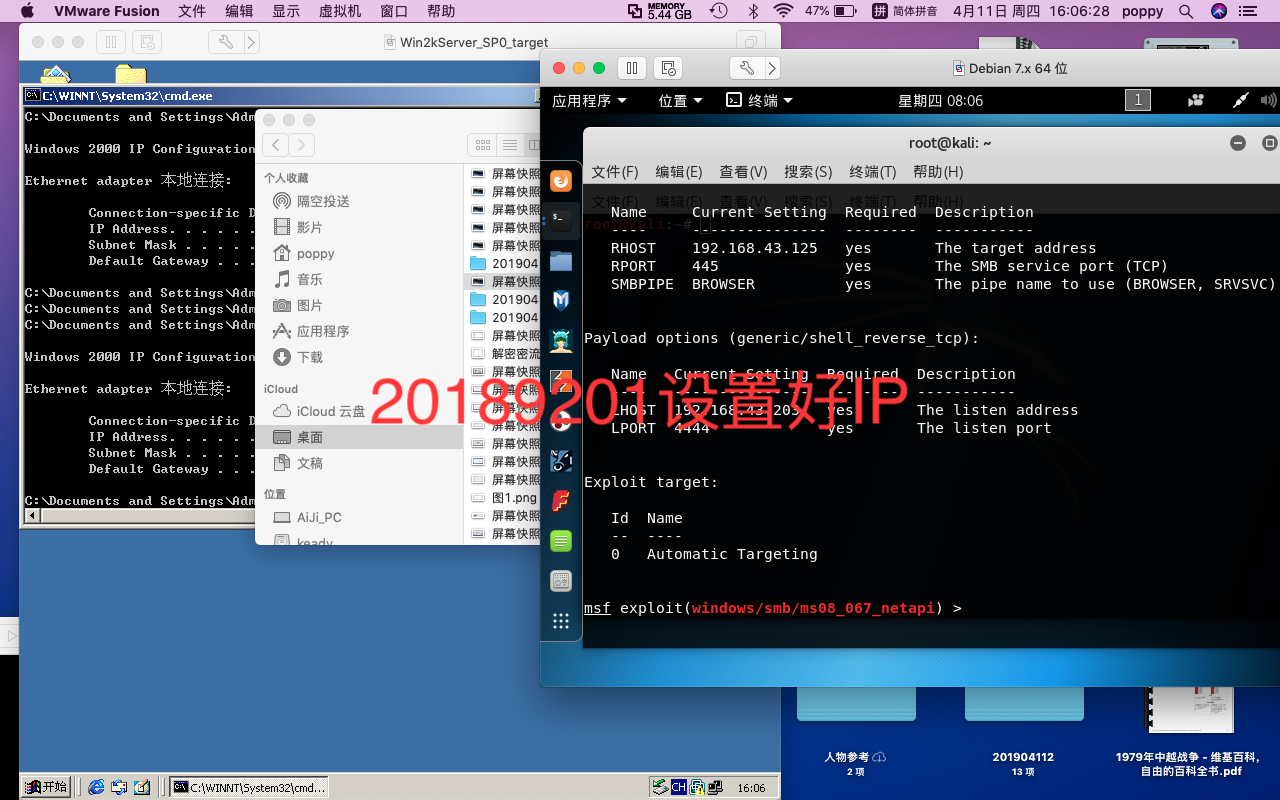Open the 简体拼音 input method menu
Screen dimensions: 1280x800
pyautogui.click(x=905, y=11)
